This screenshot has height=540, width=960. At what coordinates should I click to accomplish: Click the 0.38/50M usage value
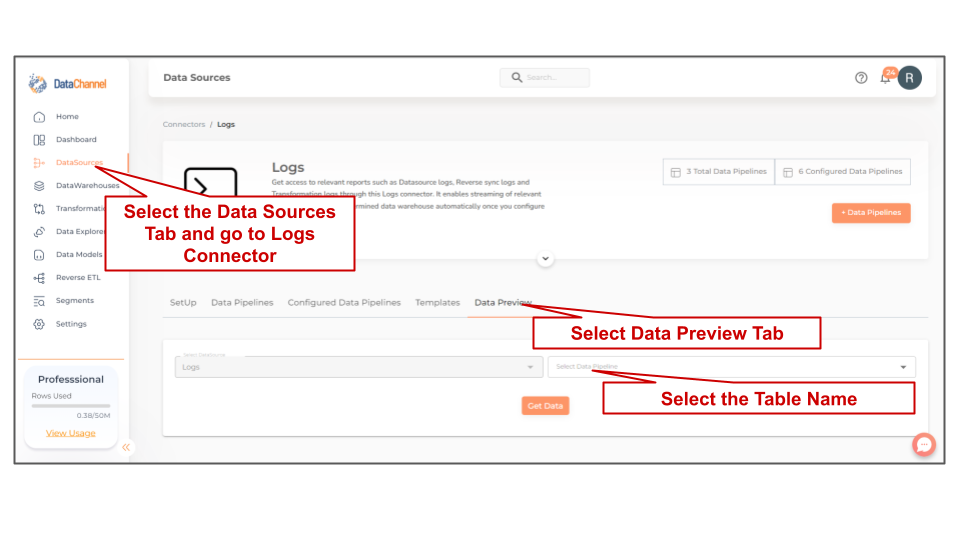pos(93,415)
